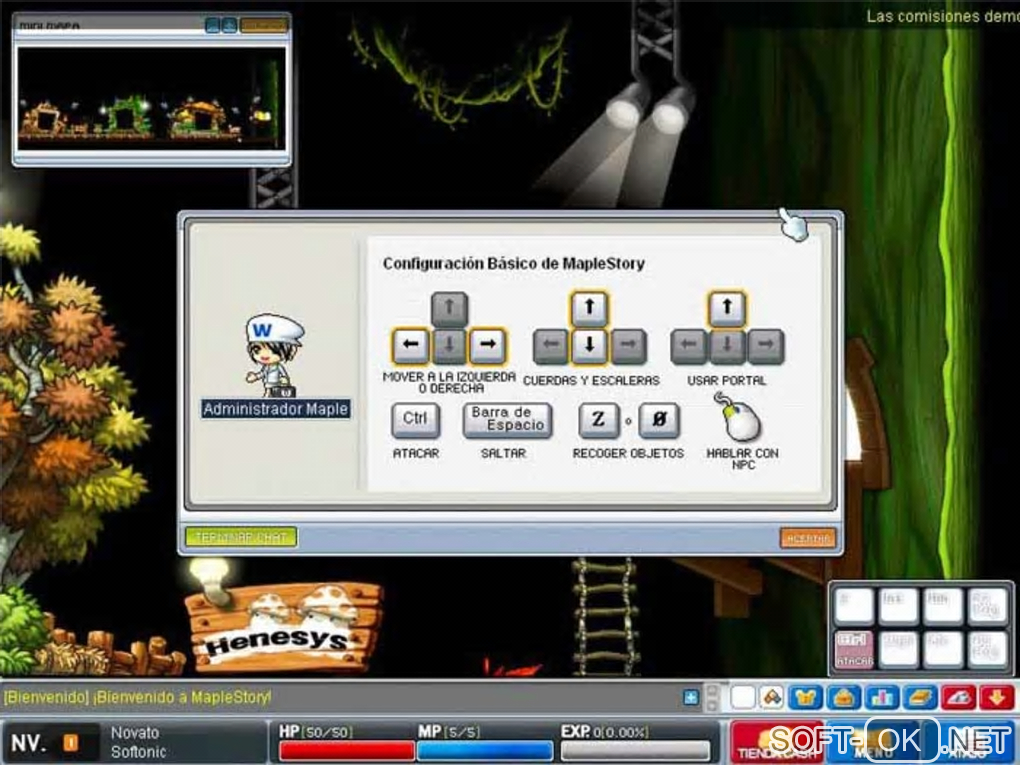Select the top-left quick slot key

coord(854,606)
